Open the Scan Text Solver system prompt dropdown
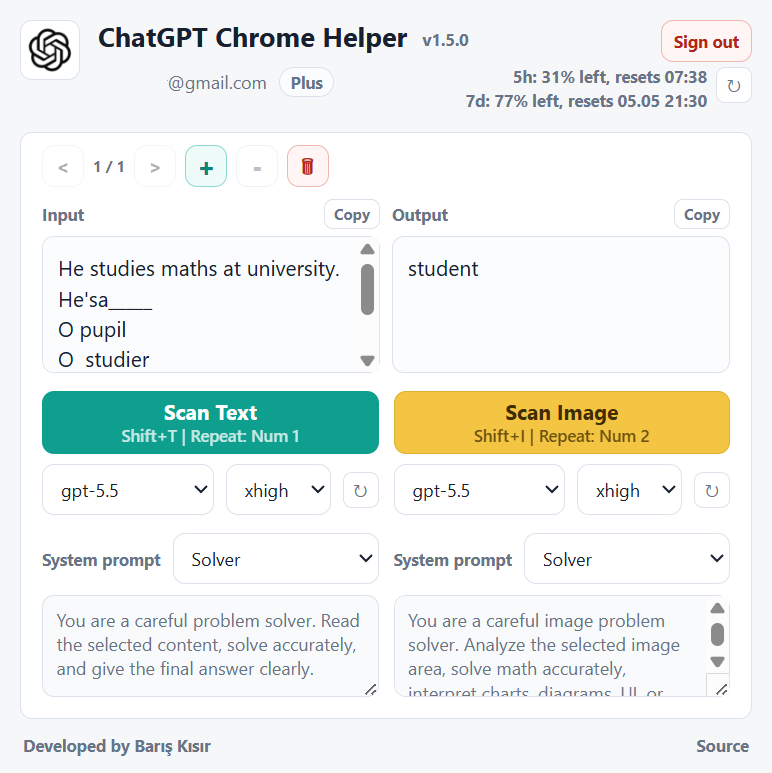The height and width of the screenshot is (773, 772). tap(276, 559)
